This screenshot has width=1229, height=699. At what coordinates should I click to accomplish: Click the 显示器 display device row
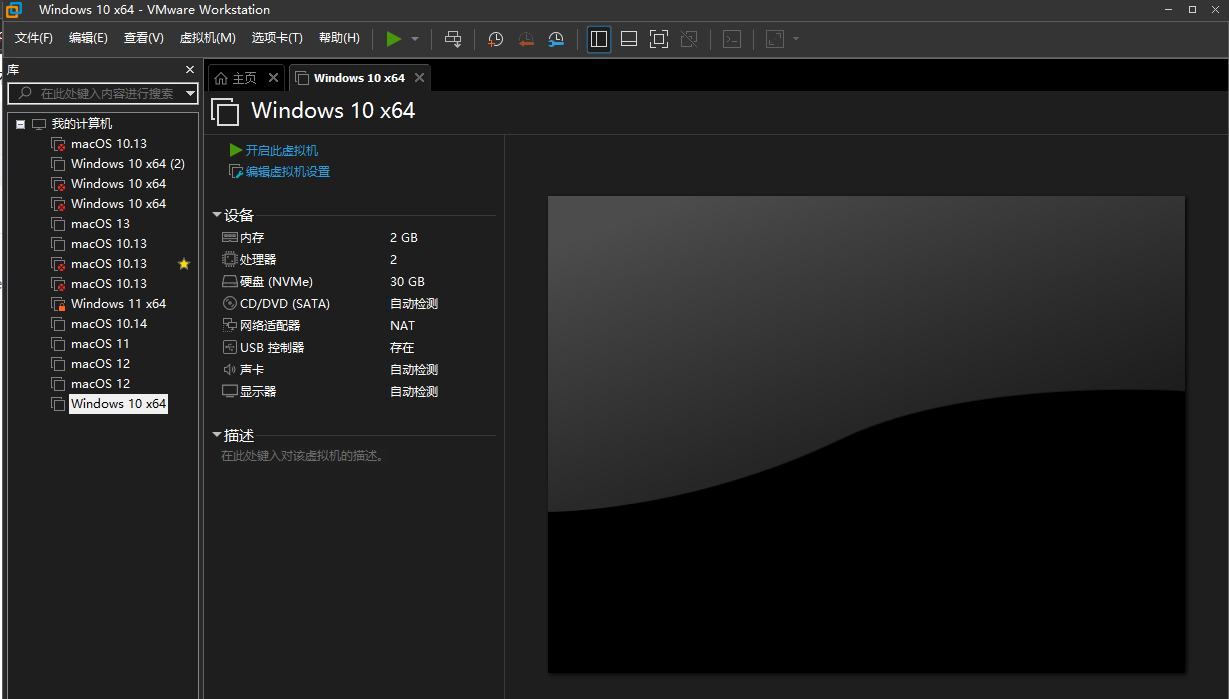pyautogui.click(x=357, y=392)
